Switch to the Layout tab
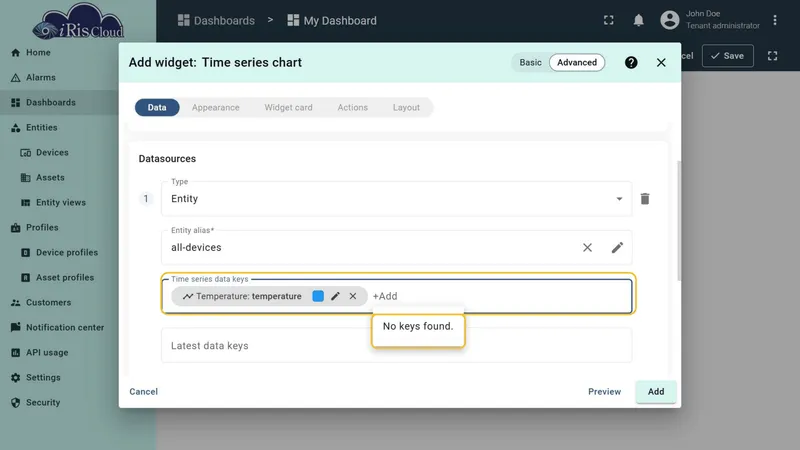 pos(406,108)
